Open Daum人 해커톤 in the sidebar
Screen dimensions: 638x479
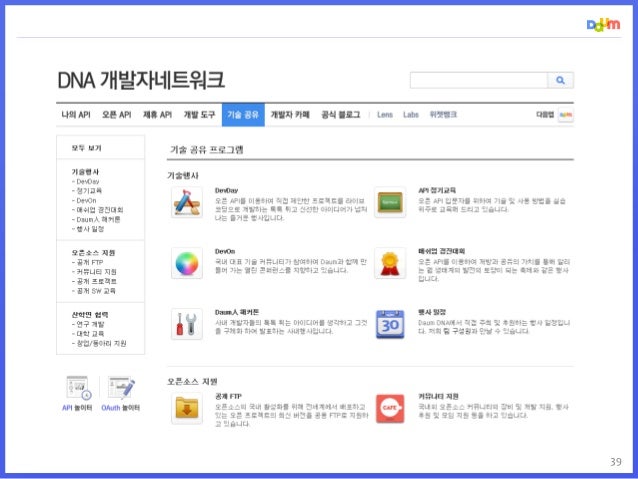pos(98,219)
